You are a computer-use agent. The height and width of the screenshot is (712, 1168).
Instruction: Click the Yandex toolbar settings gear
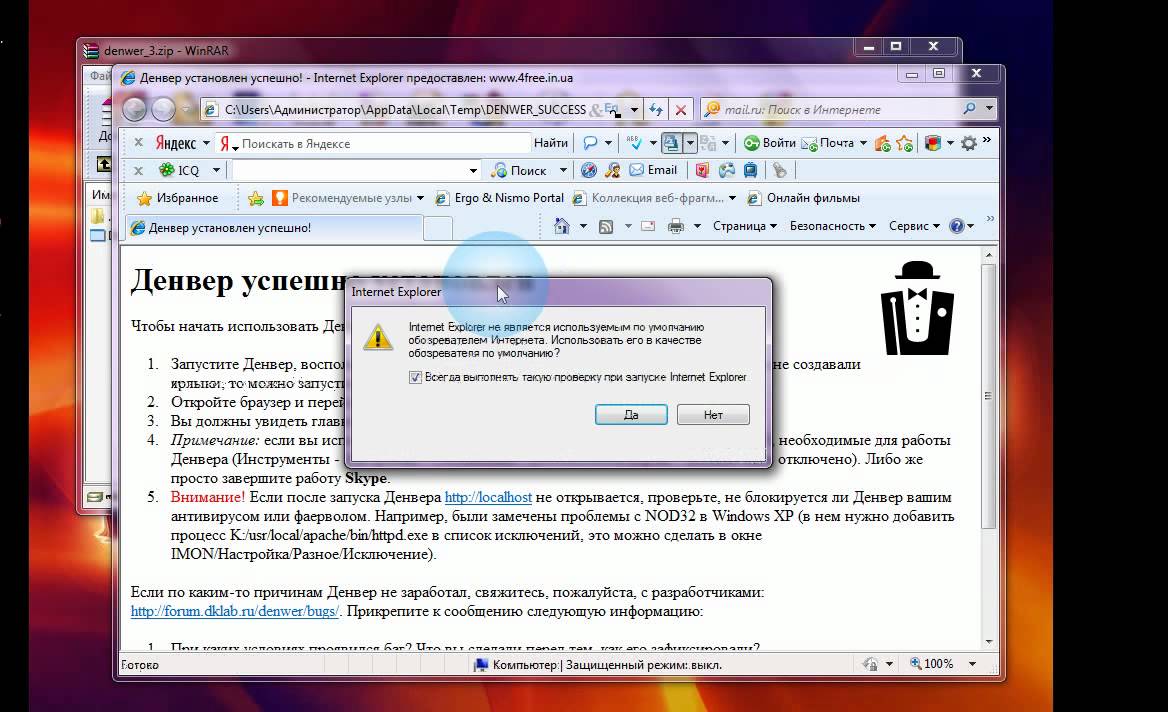point(968,143)
